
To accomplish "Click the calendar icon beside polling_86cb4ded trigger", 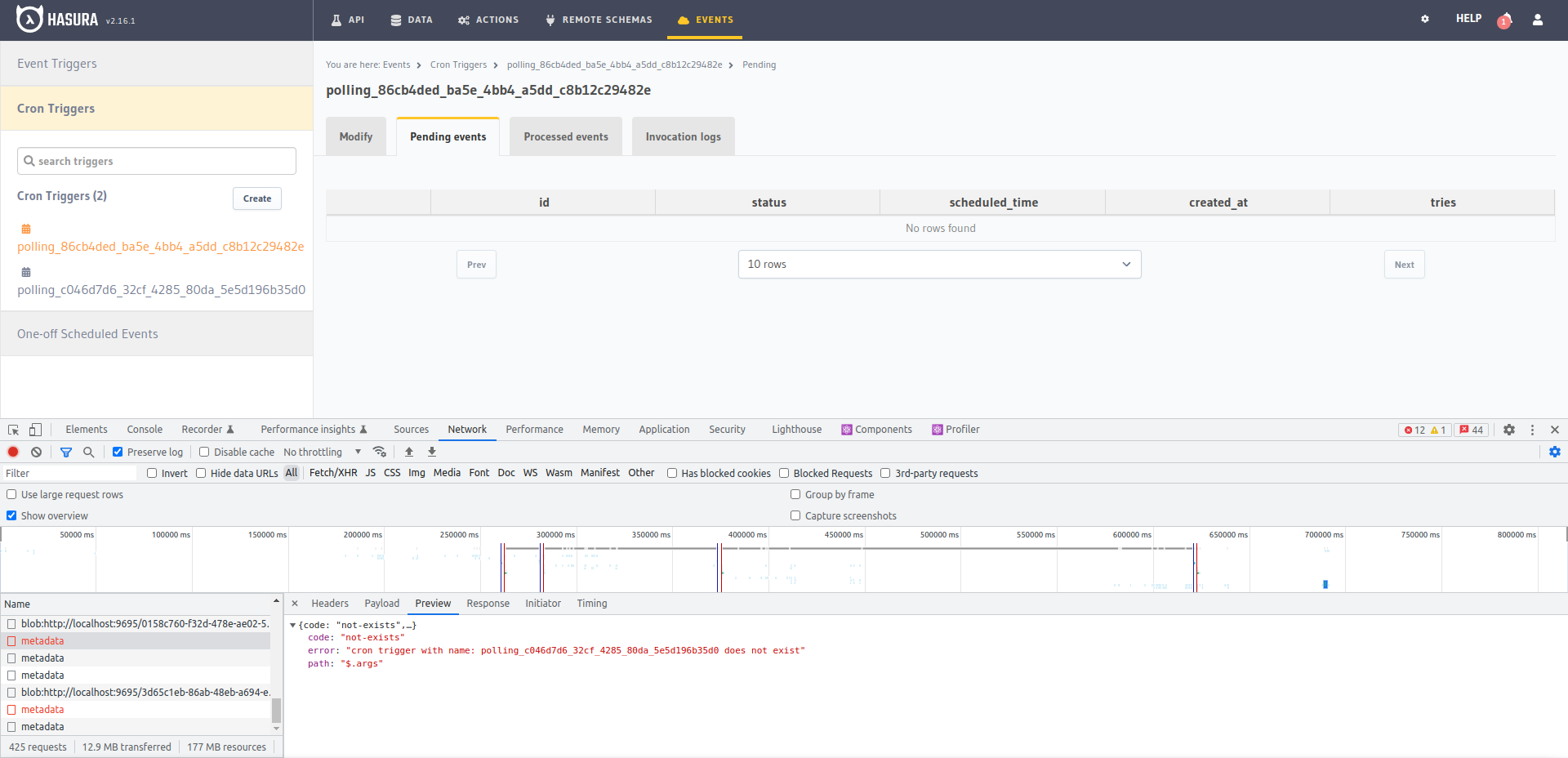I will [26, 229].
